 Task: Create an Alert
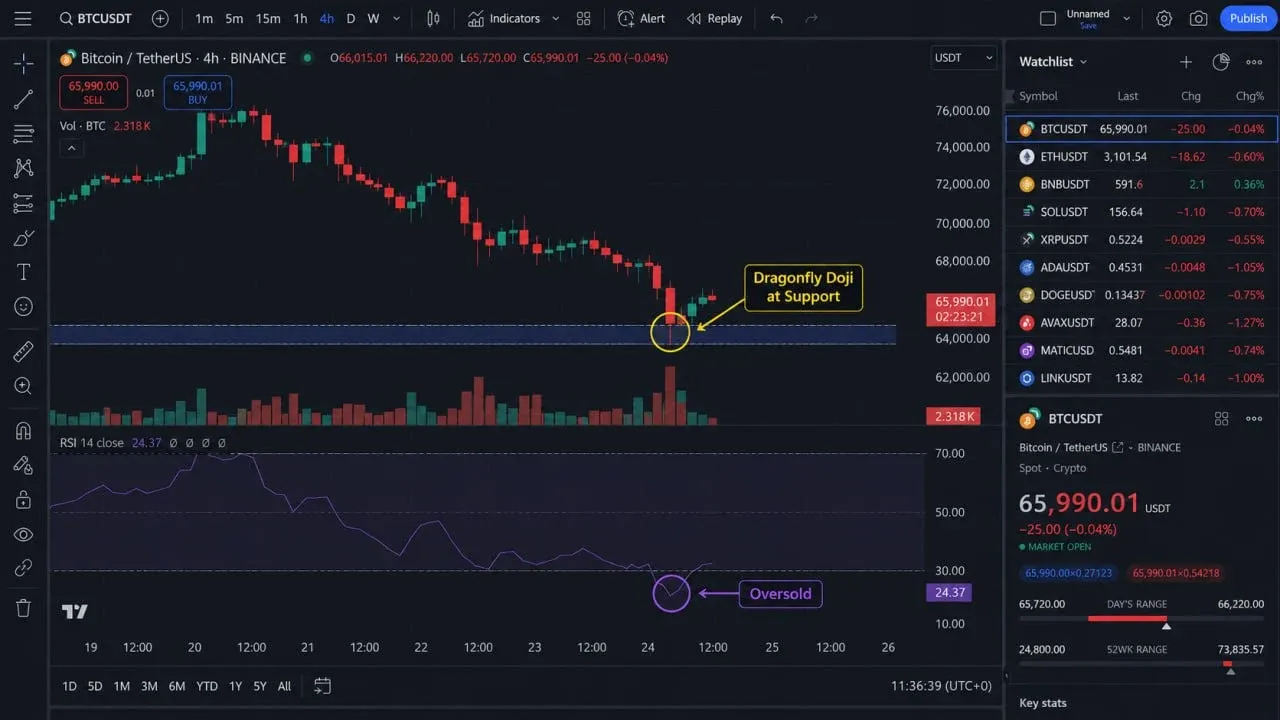click(641, 18)
